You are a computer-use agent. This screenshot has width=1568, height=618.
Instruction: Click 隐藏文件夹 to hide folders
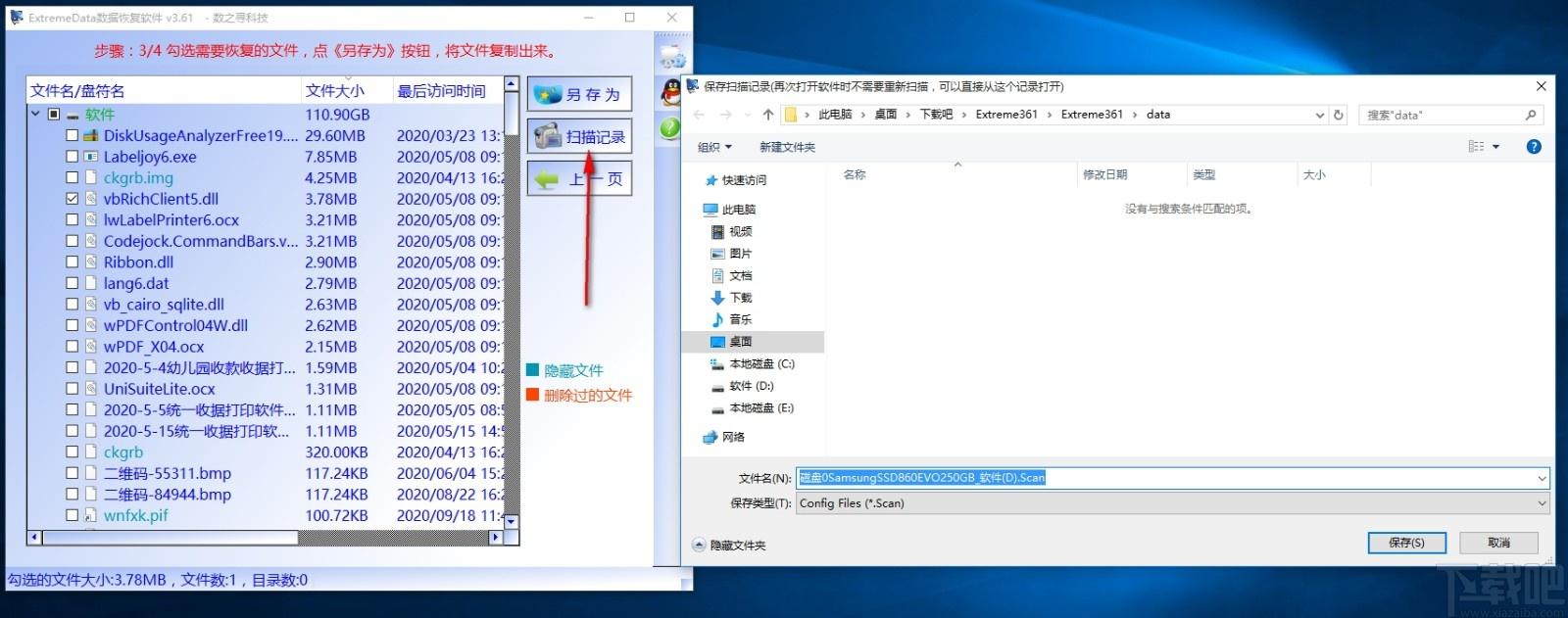pyautogui.click(x=729, y=546)
